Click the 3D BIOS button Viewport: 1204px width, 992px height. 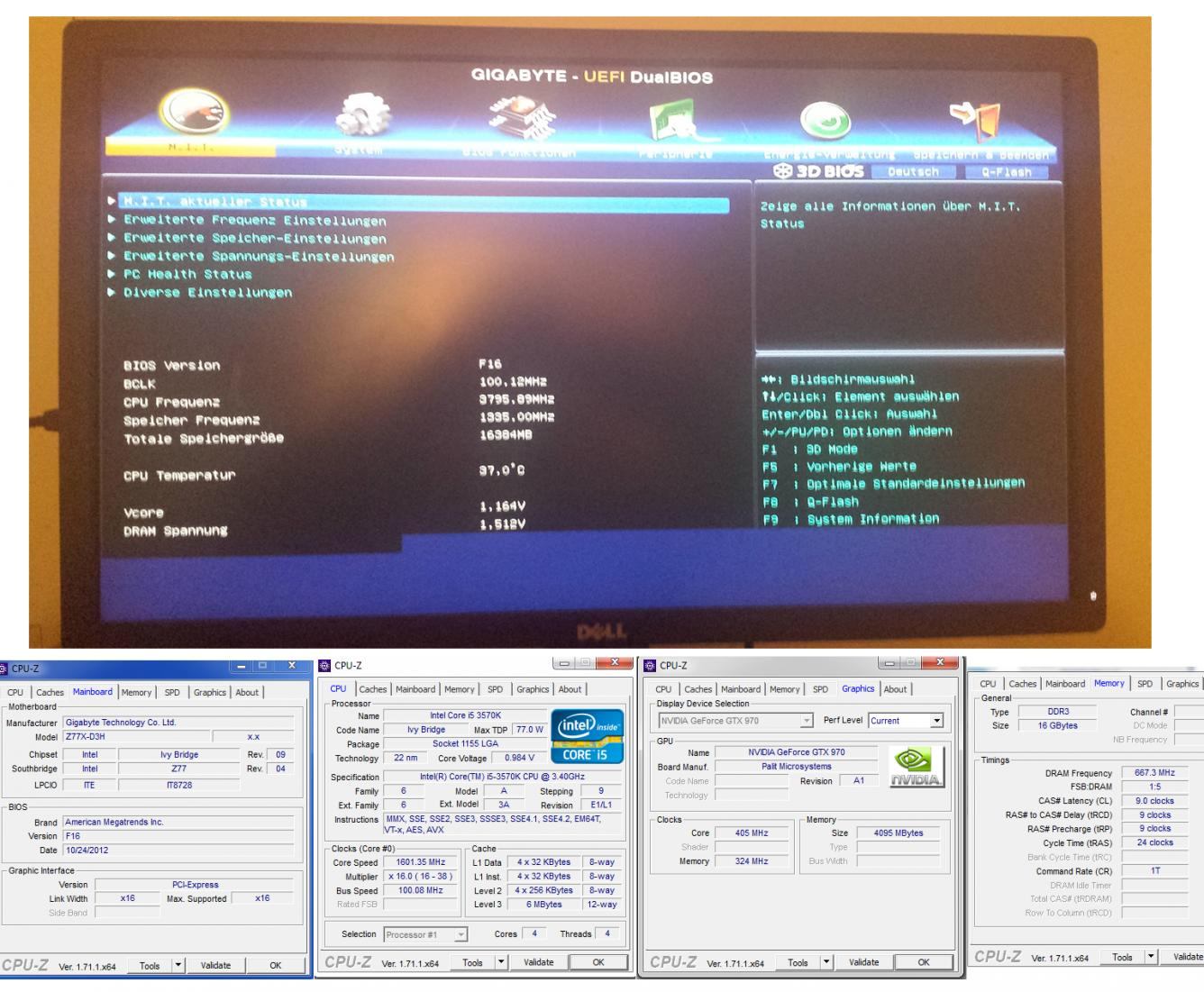(818, 171)
